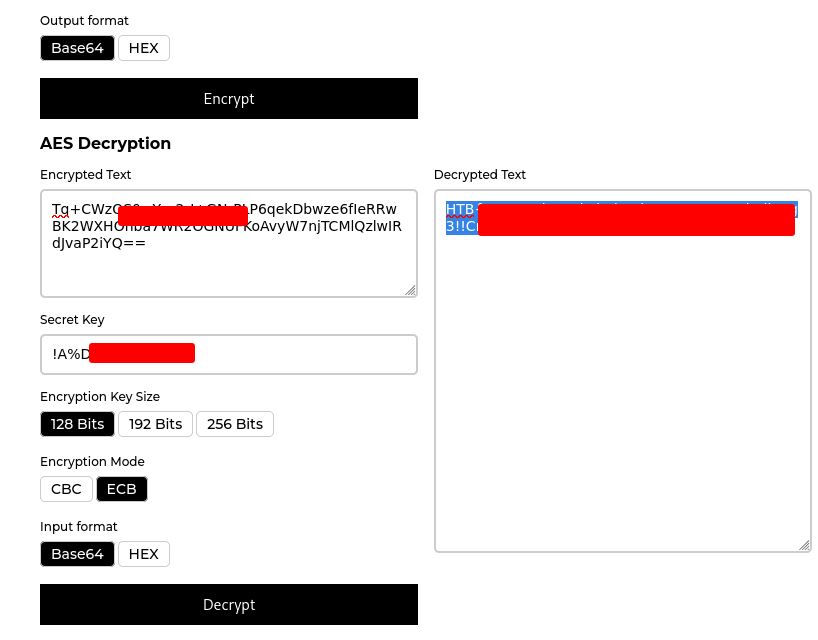Grab the Decrypted Text box resize handle
Screen dimensions: 818x640
click(x=804, y=545)
